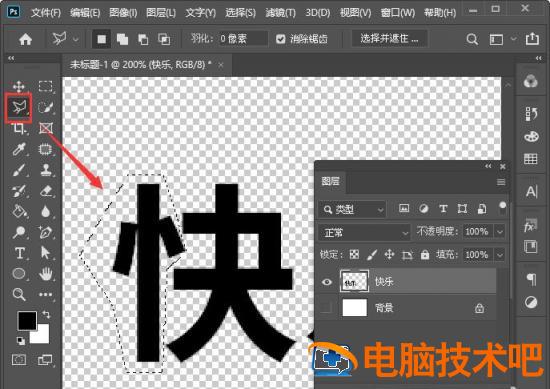The height and width of the screenshot is (389, 550).
Task: Select the Polygonal Lasso tool in toolbox
Action: (x=19, y=108)
